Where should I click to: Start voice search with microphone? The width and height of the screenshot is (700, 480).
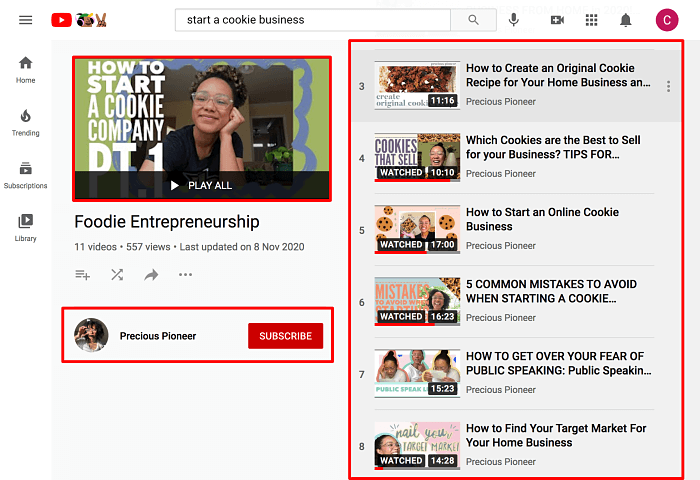click(514, 20)
